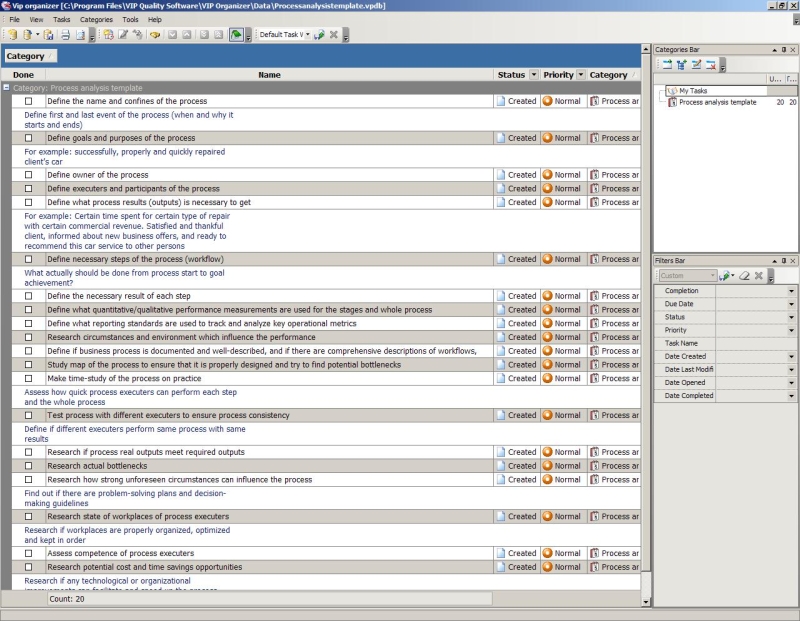
Task: Check Done for 'Define the name and confines'
Action: click(29, 101)
